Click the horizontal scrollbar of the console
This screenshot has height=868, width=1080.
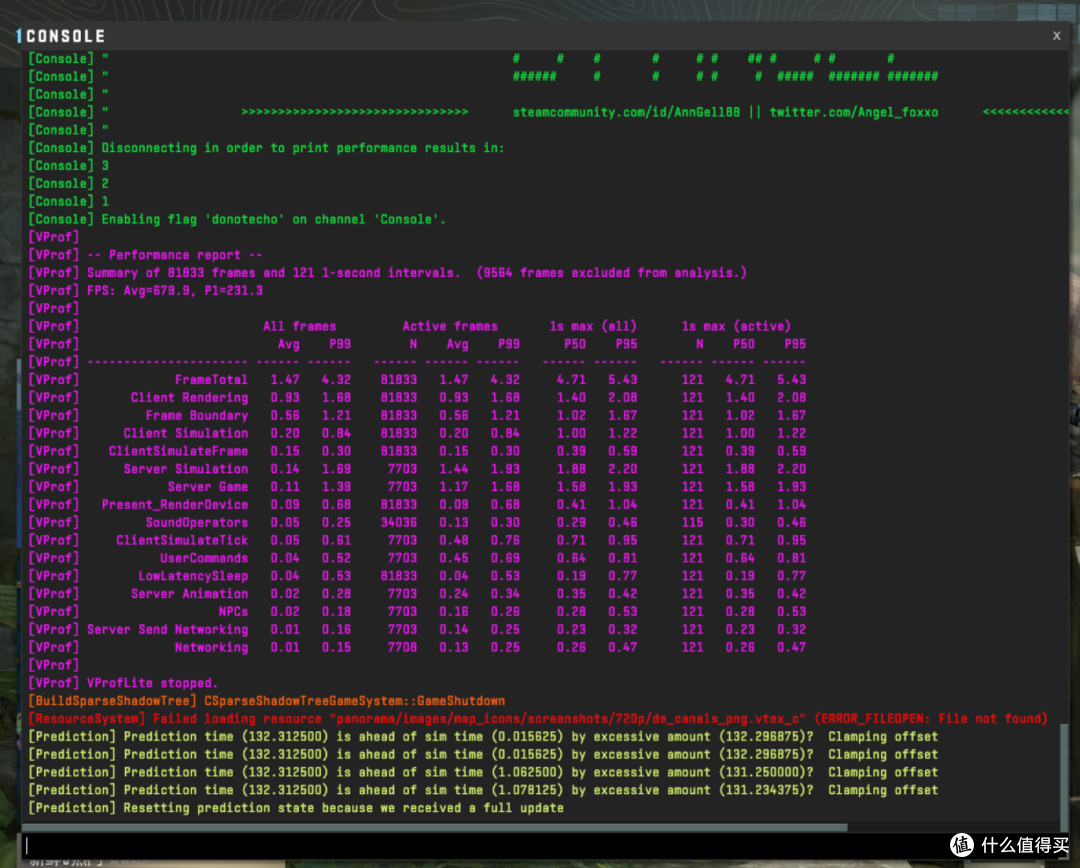pos(435,827)
